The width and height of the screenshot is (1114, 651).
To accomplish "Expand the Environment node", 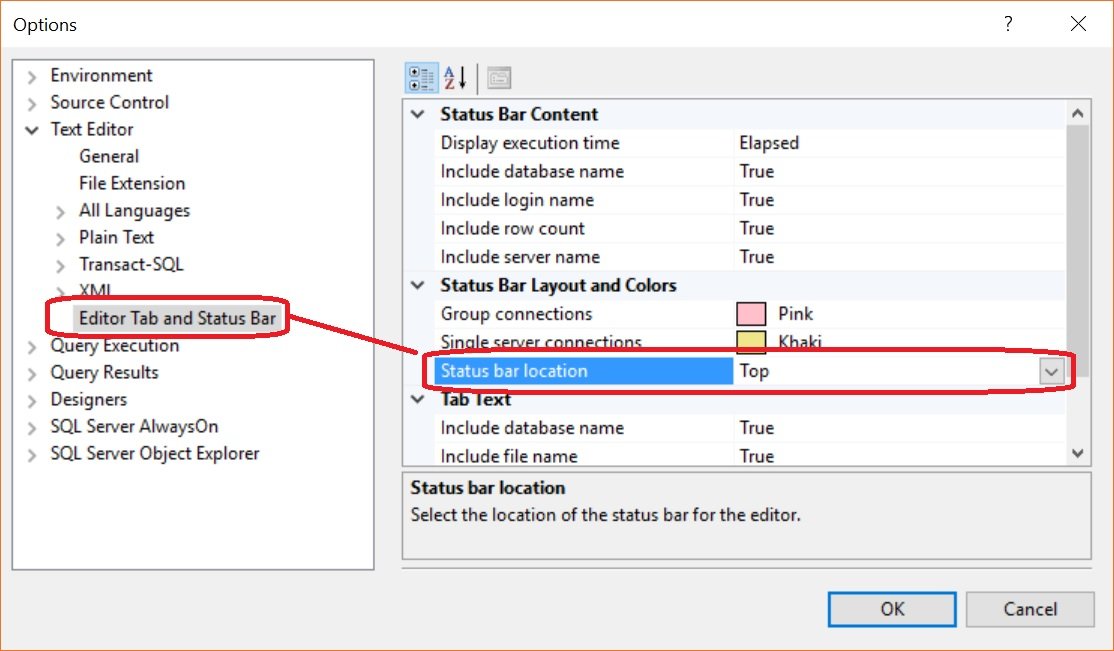I will (x=31, y=76).
